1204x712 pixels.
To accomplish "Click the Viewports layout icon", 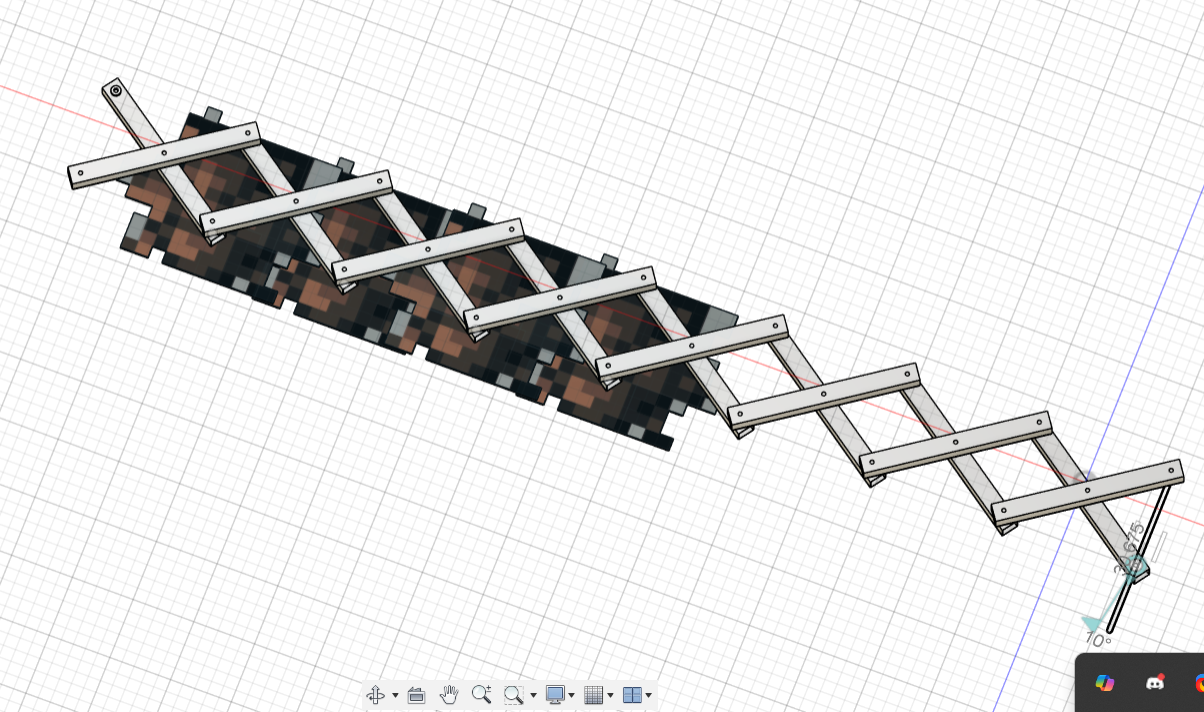I will point(632,695).
